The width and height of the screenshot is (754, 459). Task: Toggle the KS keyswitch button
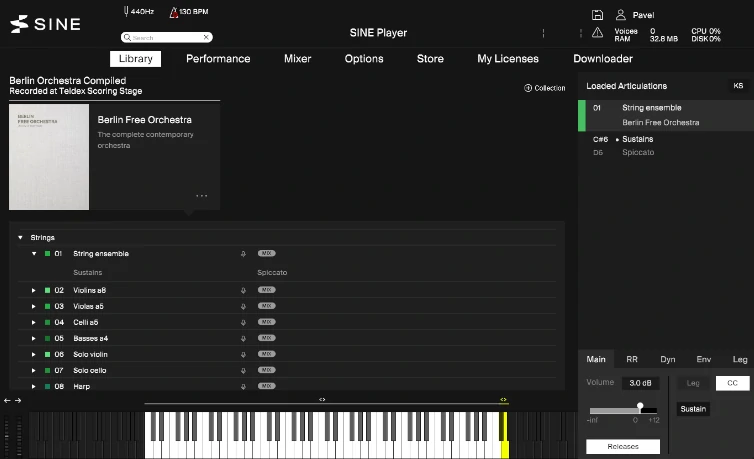tap(738, 86)
